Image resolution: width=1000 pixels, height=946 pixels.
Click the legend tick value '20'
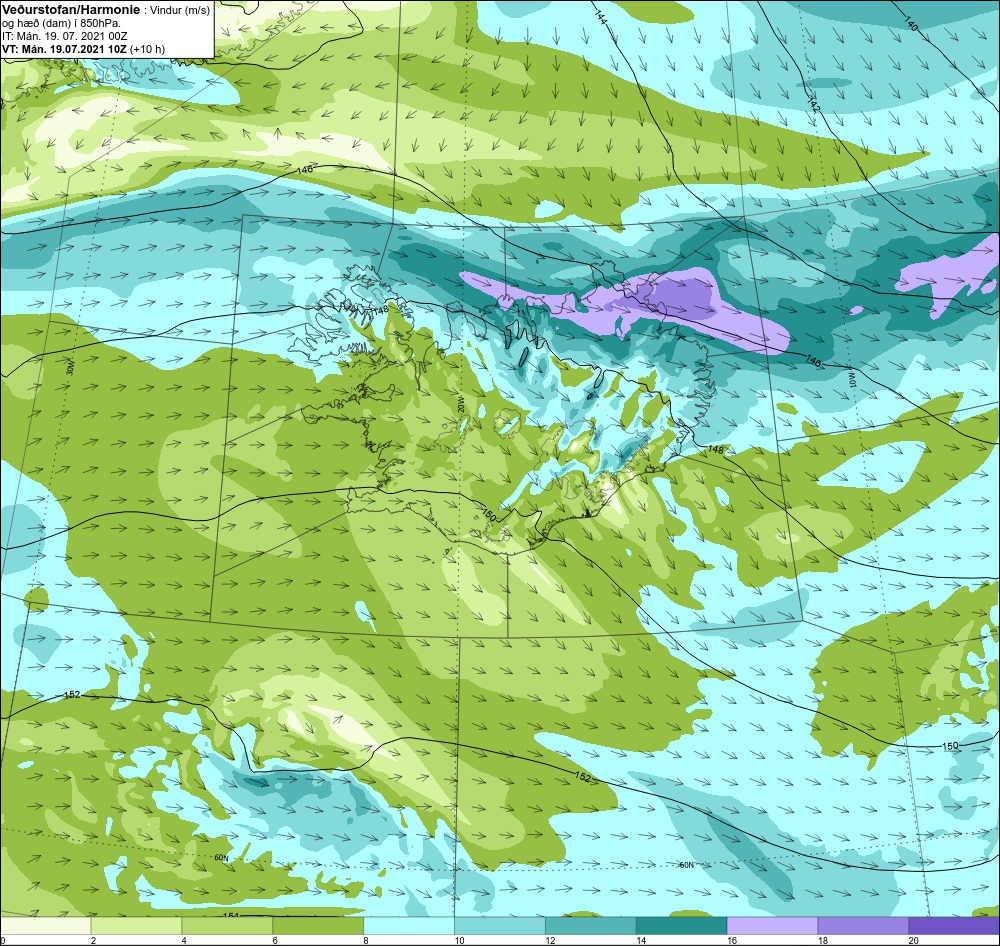913,940
